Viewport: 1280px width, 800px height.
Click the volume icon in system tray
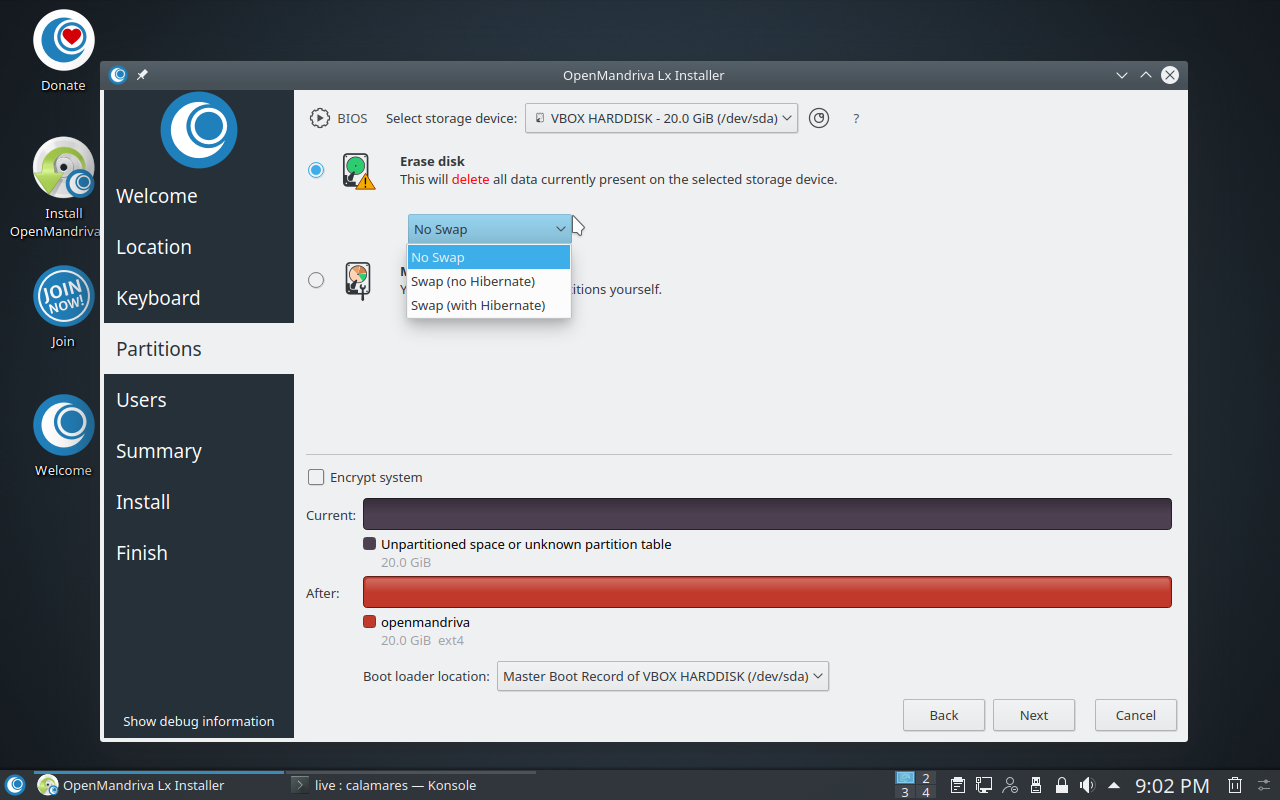click(1087, 785)
